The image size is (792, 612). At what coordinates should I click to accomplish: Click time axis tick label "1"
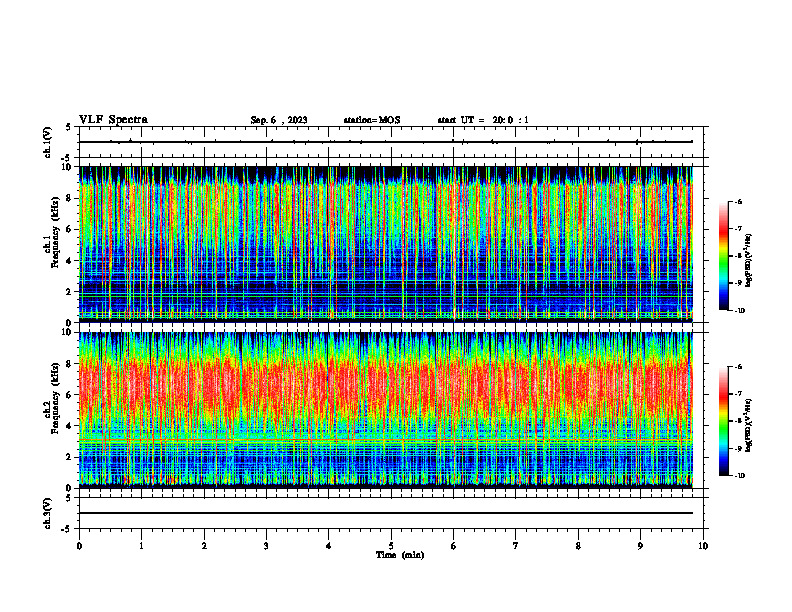coord(142,546)
